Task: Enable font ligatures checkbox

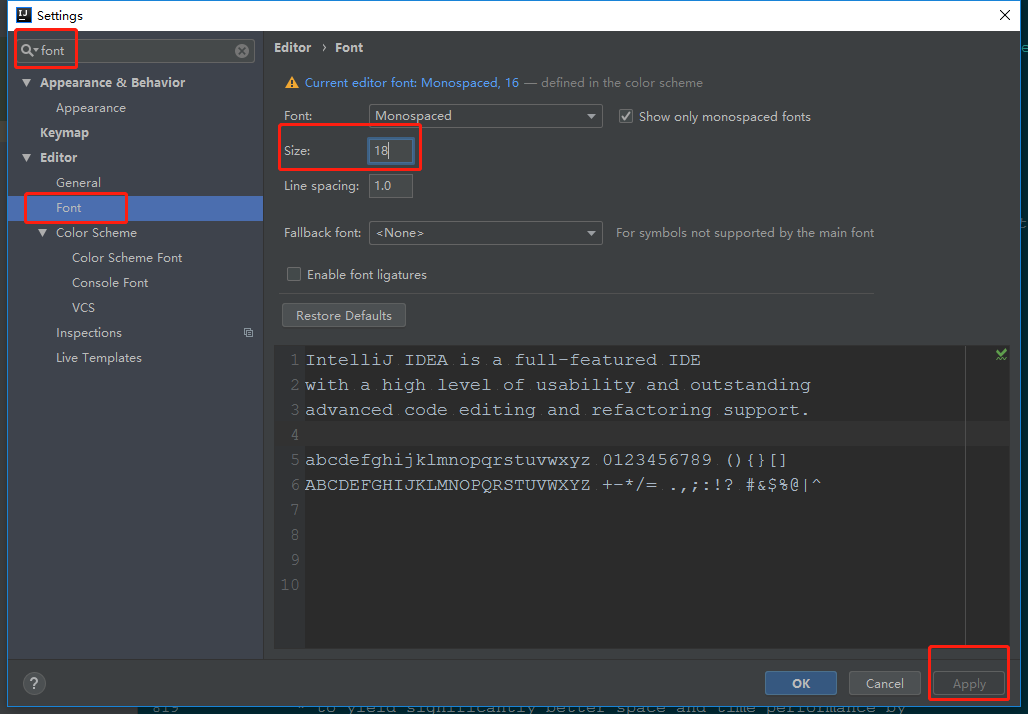Action: click(x=294, y=274)
